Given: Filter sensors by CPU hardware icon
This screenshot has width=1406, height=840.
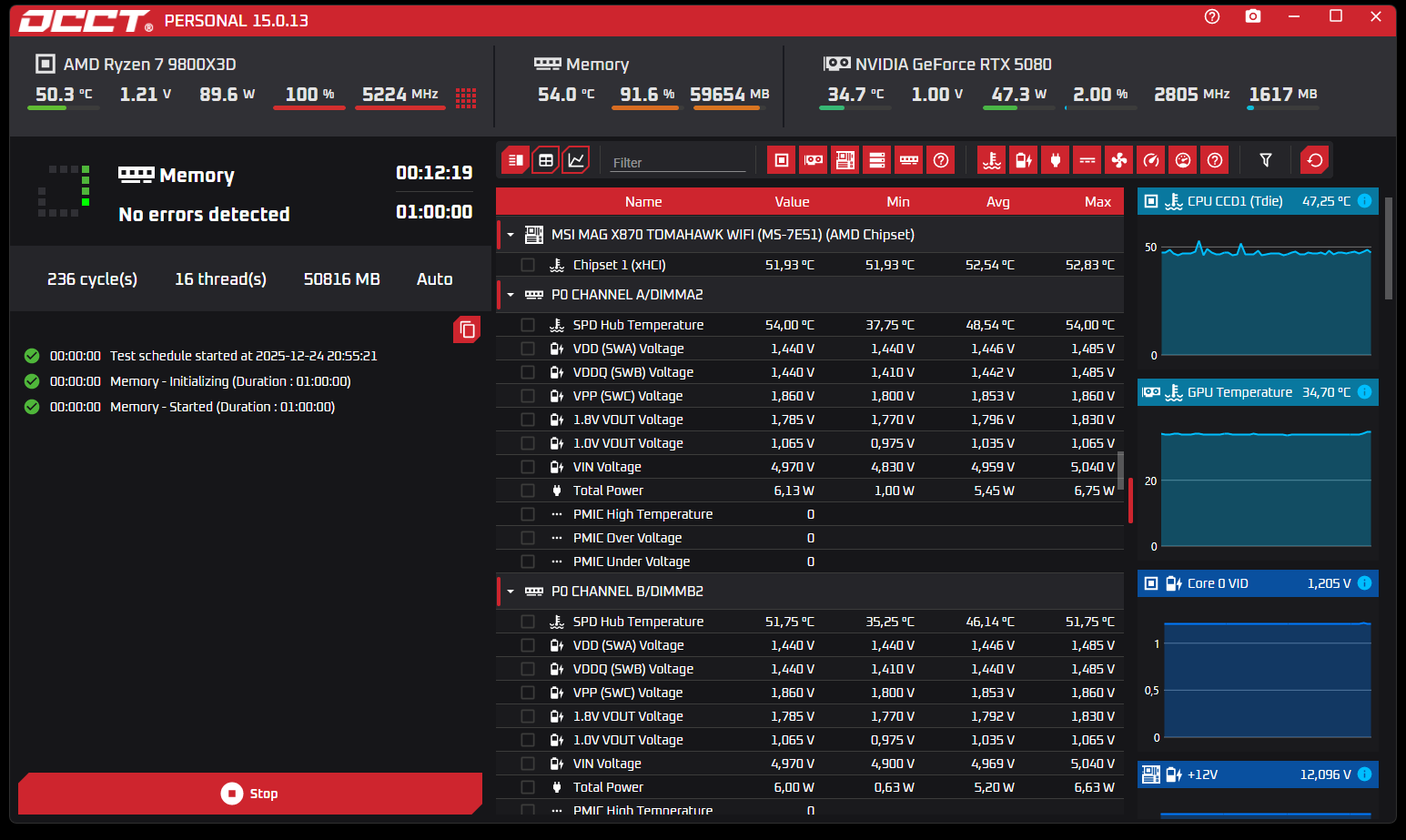Looking at the screenshot, I should tap(781, 160).
